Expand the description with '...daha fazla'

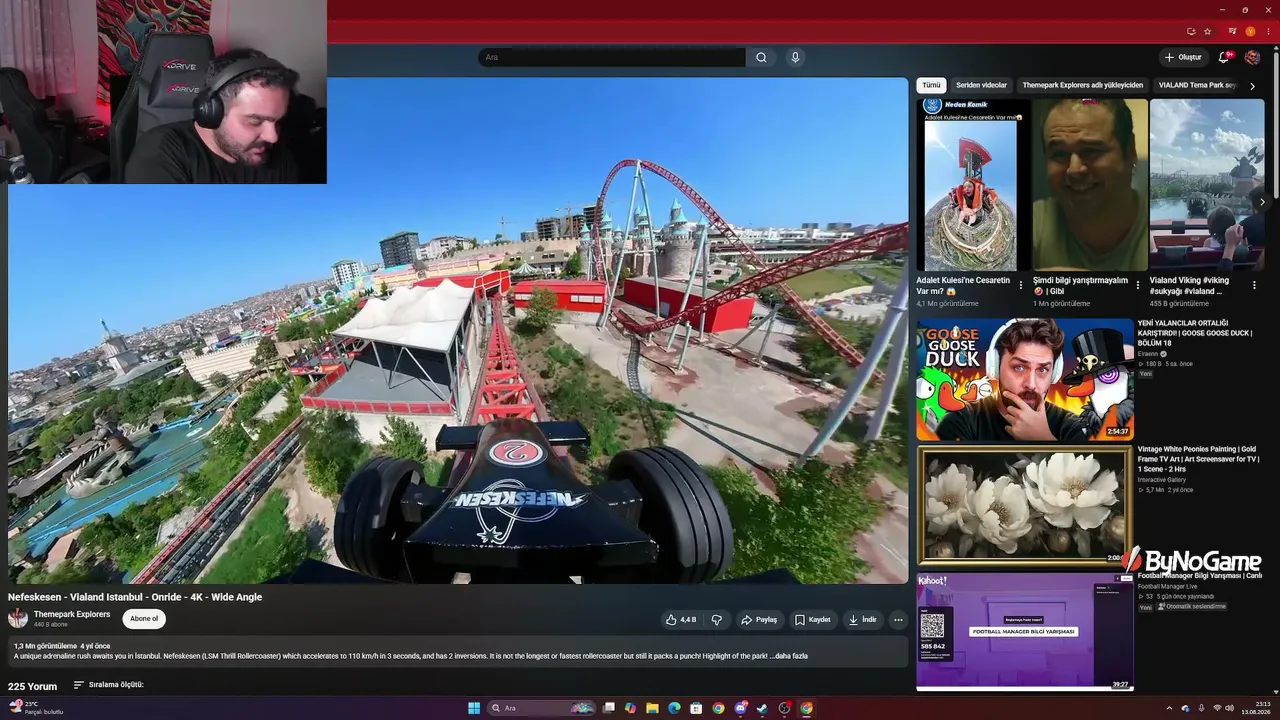(789, 656)
